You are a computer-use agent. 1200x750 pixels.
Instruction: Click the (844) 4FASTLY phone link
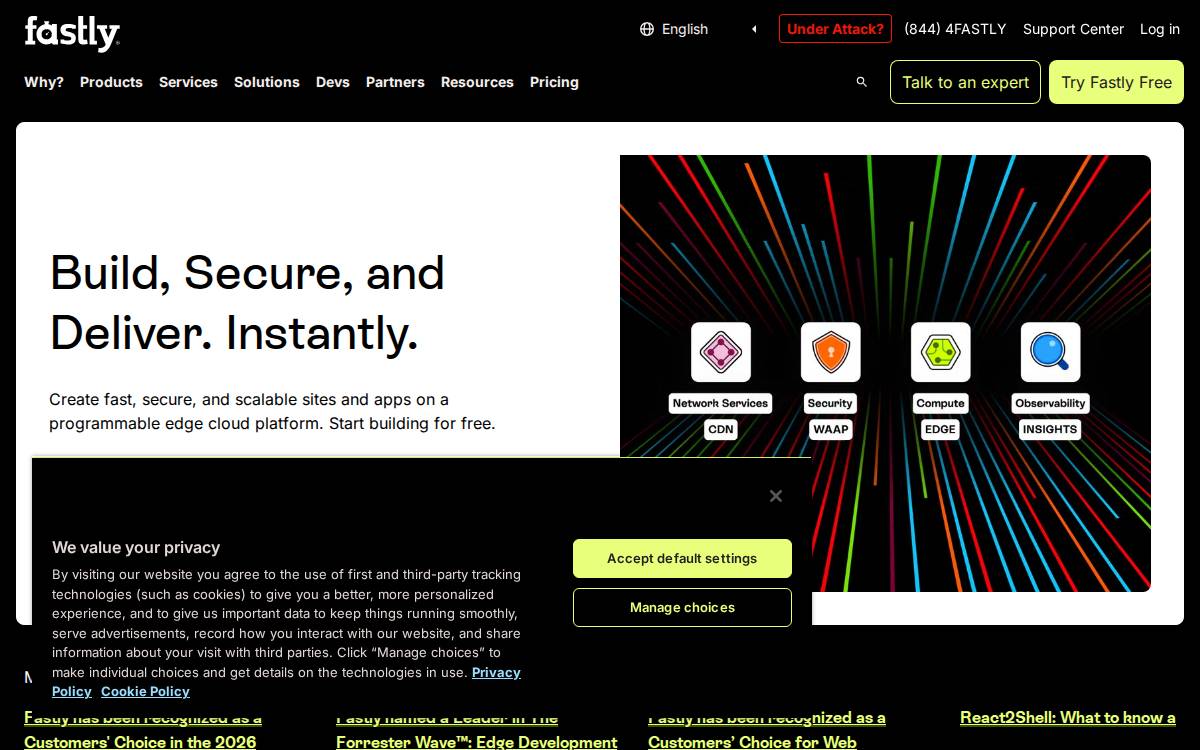(x=955, y=29)
